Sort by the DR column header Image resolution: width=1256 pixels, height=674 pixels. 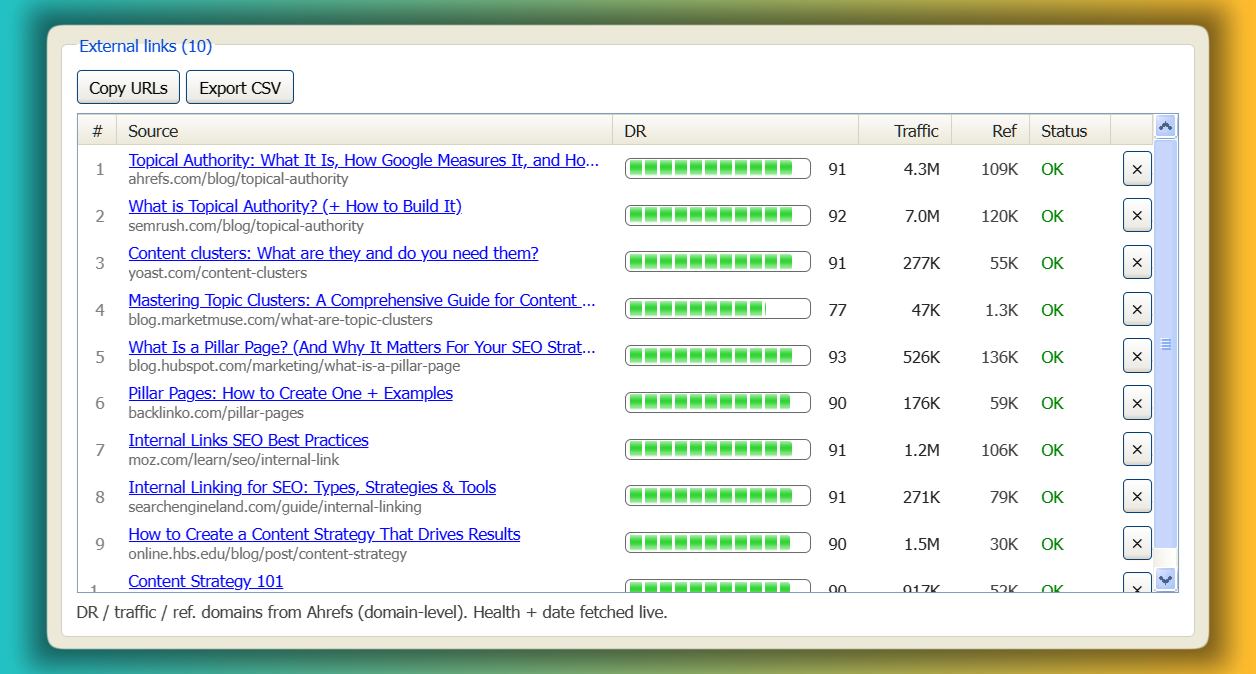click(735, 130)
